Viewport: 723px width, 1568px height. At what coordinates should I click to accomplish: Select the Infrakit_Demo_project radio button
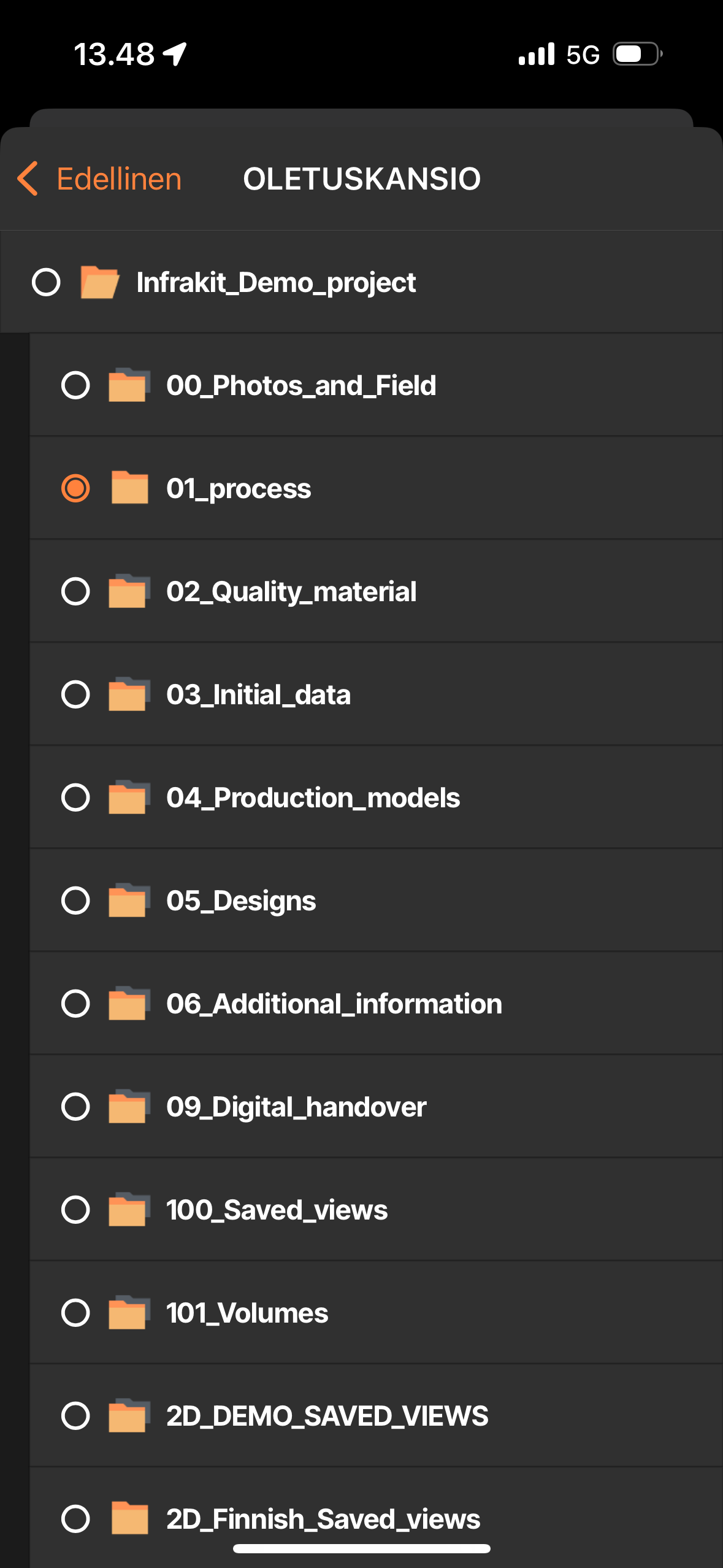click(46, 282)
